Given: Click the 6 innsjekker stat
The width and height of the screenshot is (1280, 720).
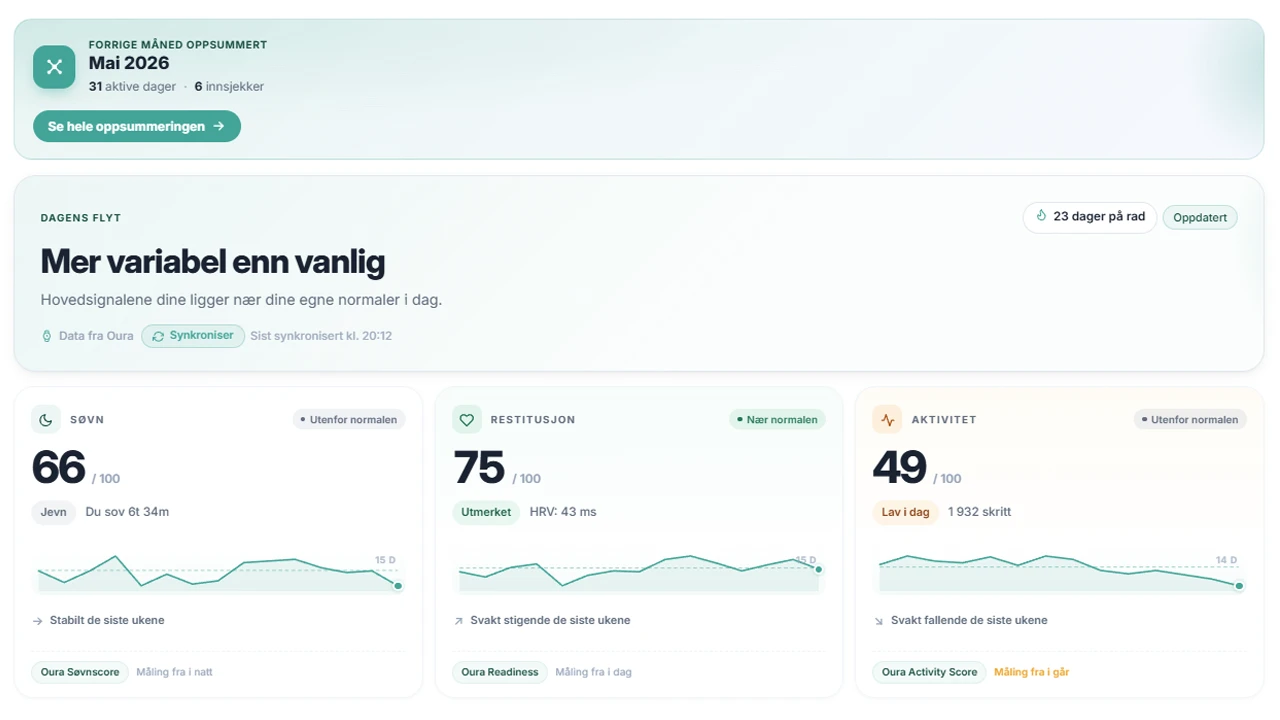Looking at the screenshot, I should coord(229,87).
